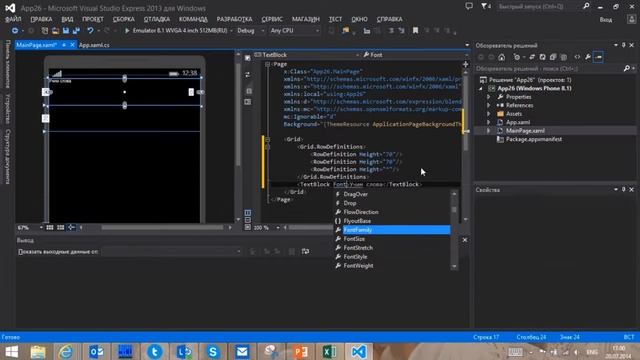Click the feedback speech bubble icon

pyautogui.click(x=469, y=6)
